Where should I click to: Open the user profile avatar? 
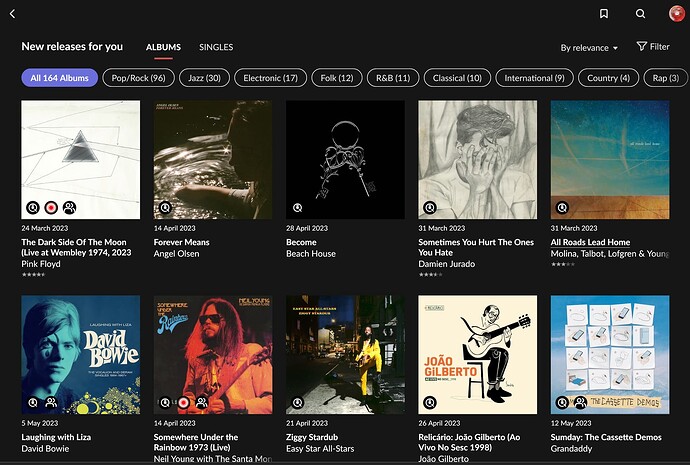click(676, 14)
